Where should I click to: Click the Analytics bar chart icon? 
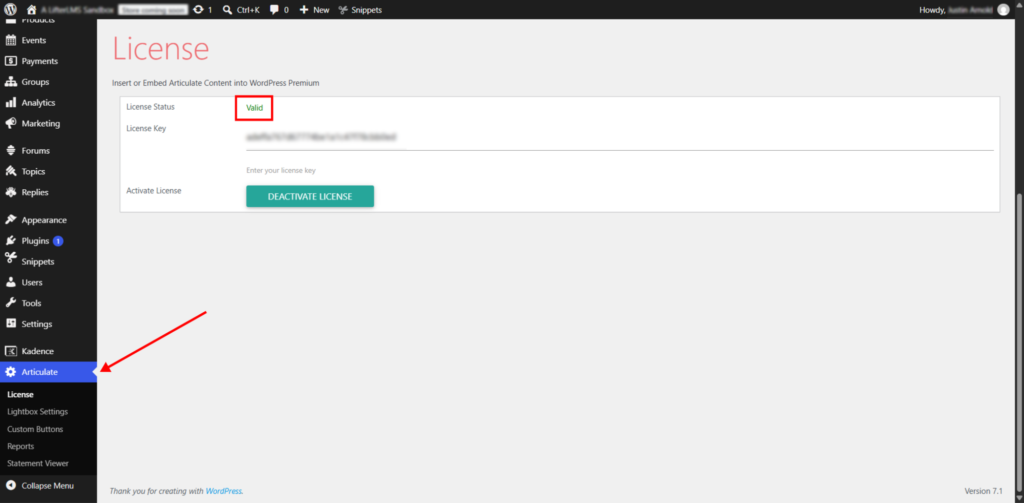point(10,103)
